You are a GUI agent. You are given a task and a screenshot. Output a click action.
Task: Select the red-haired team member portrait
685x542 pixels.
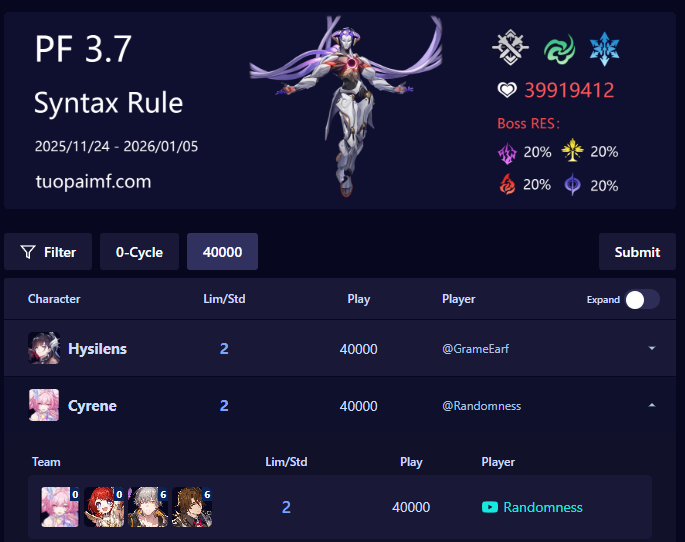click(x=104, y=507)
